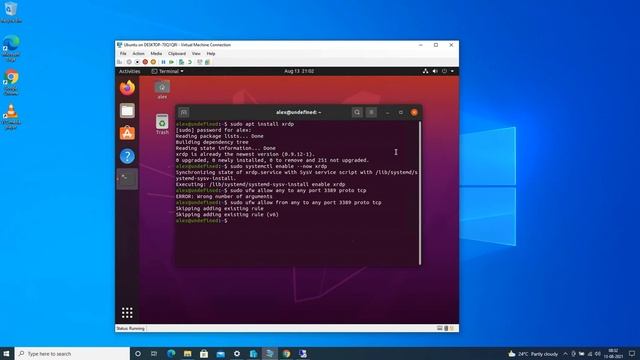Click the red Shut Down VM icon
The width and height of the screenshot is (640, 360).
(x=145, y=62)
